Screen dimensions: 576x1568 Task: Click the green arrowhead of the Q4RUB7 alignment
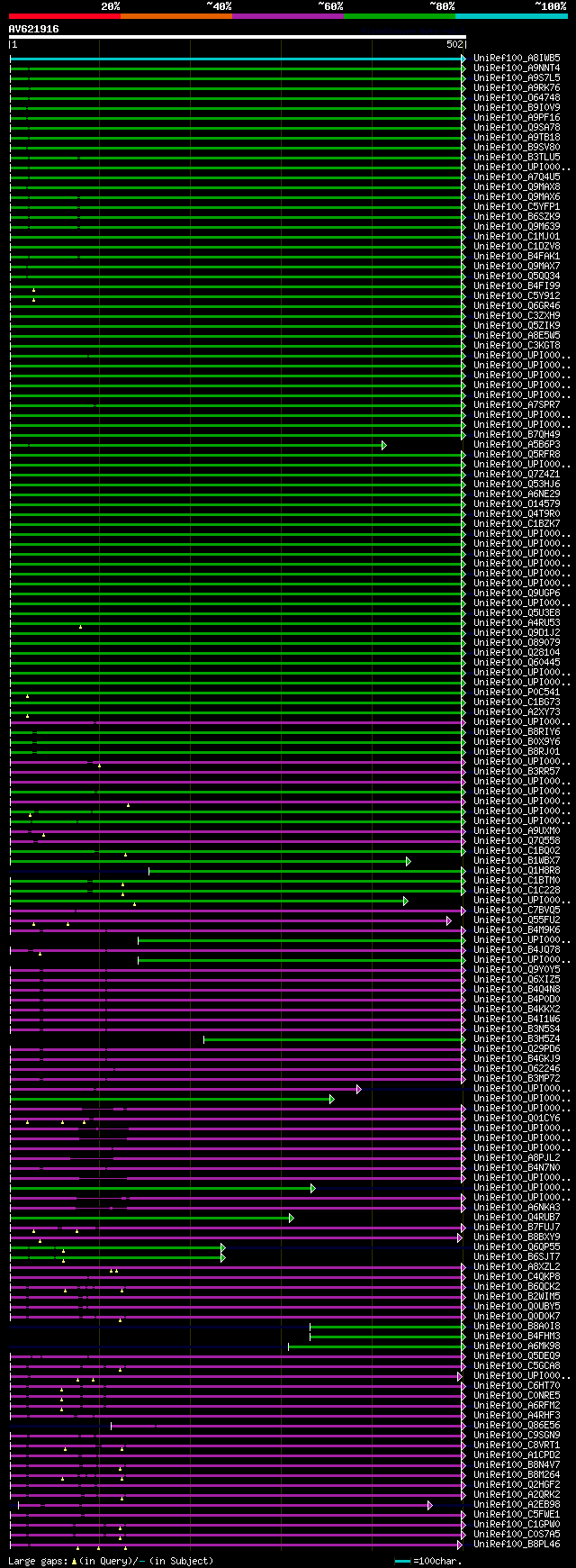[x=292, y=1218]
